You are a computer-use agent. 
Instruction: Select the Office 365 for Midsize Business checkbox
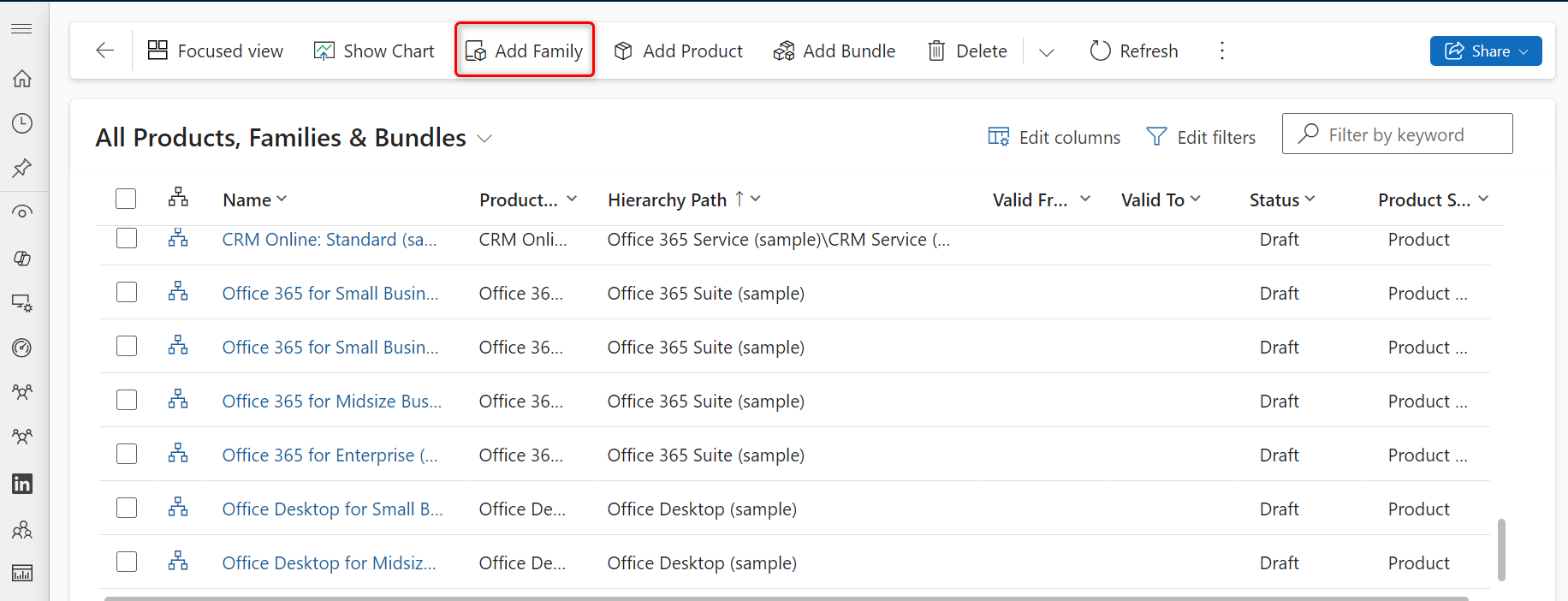click(127, 400)
